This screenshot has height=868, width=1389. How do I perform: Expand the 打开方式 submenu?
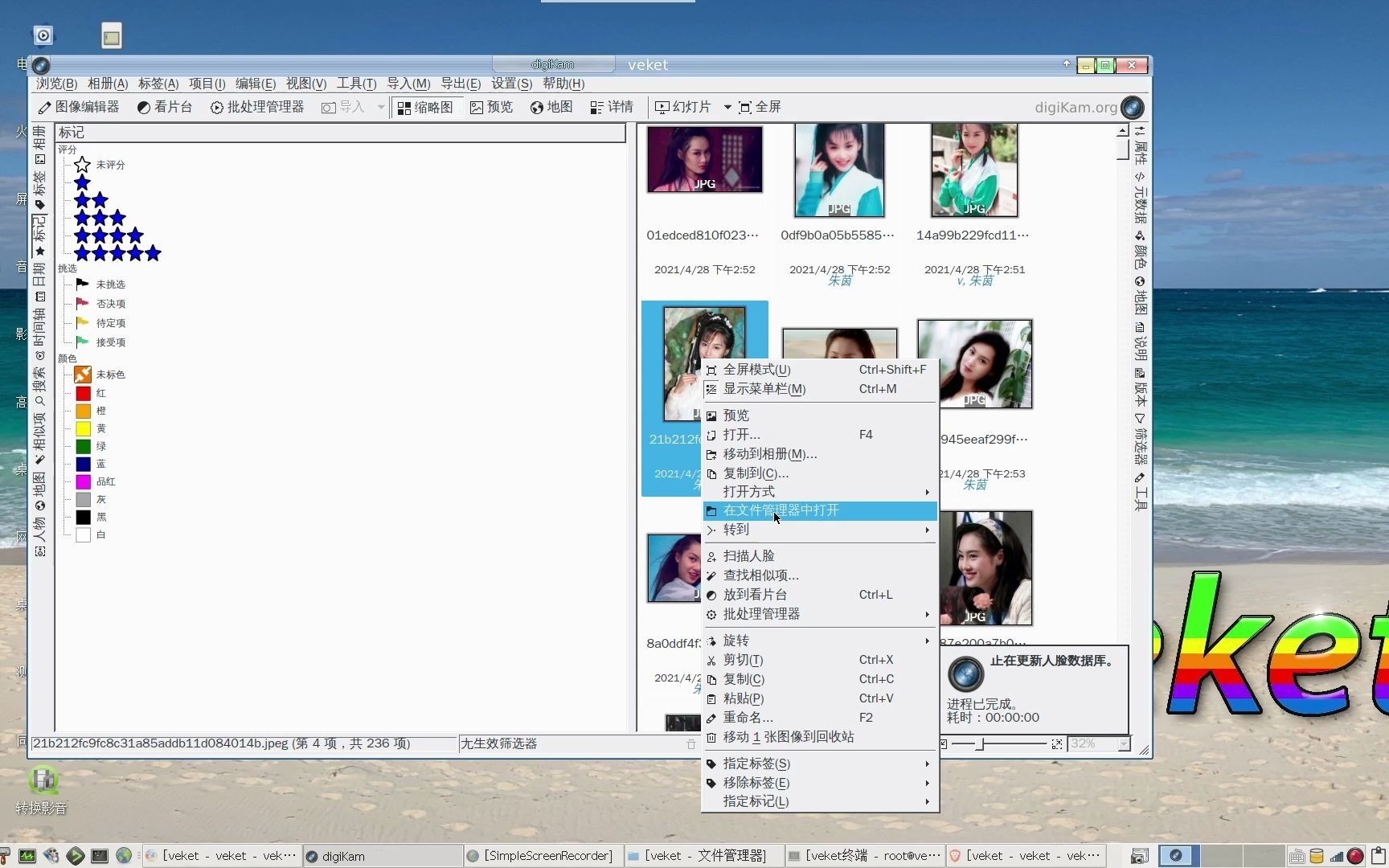pyautogui.click(x=820, y=492)
